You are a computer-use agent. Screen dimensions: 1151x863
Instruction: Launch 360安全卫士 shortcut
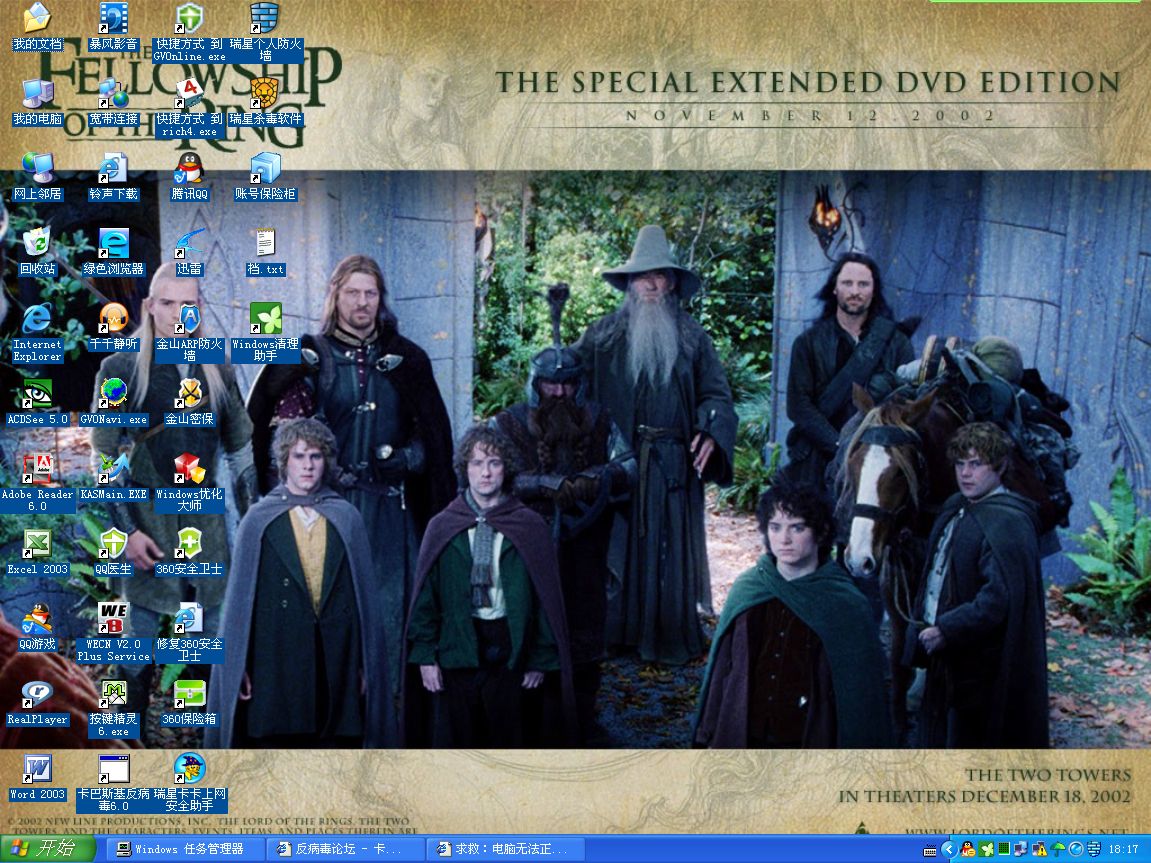[189, 552]
